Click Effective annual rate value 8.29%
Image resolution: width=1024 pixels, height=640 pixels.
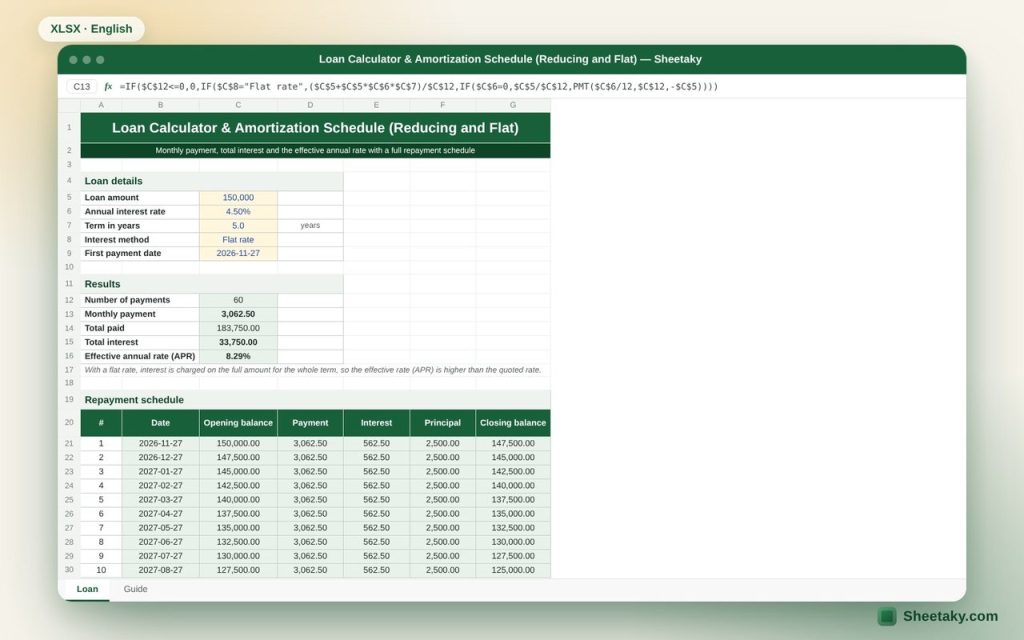[x=238, y=356]
